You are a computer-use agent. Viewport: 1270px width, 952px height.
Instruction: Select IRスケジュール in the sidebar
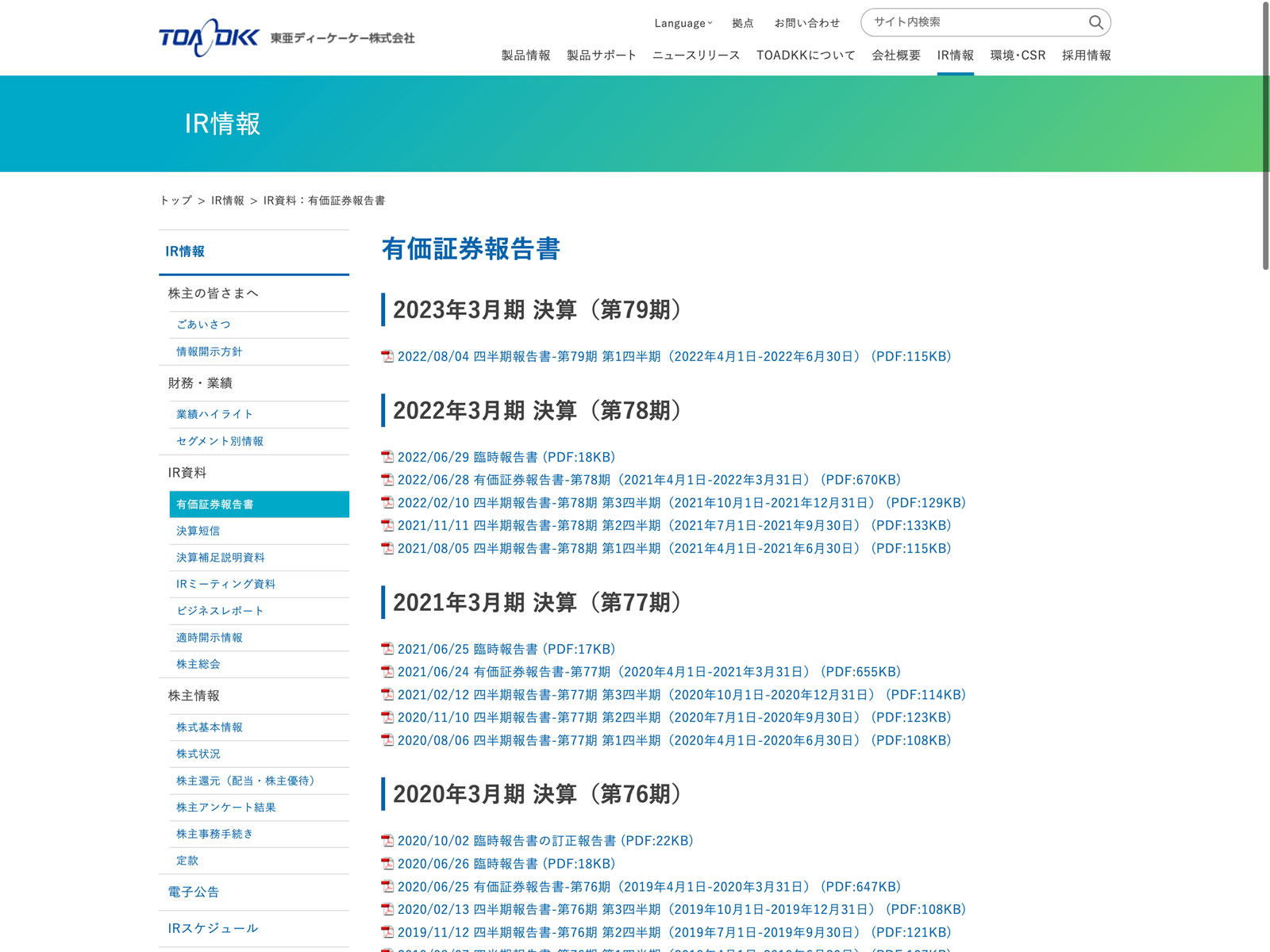(213, 928)
